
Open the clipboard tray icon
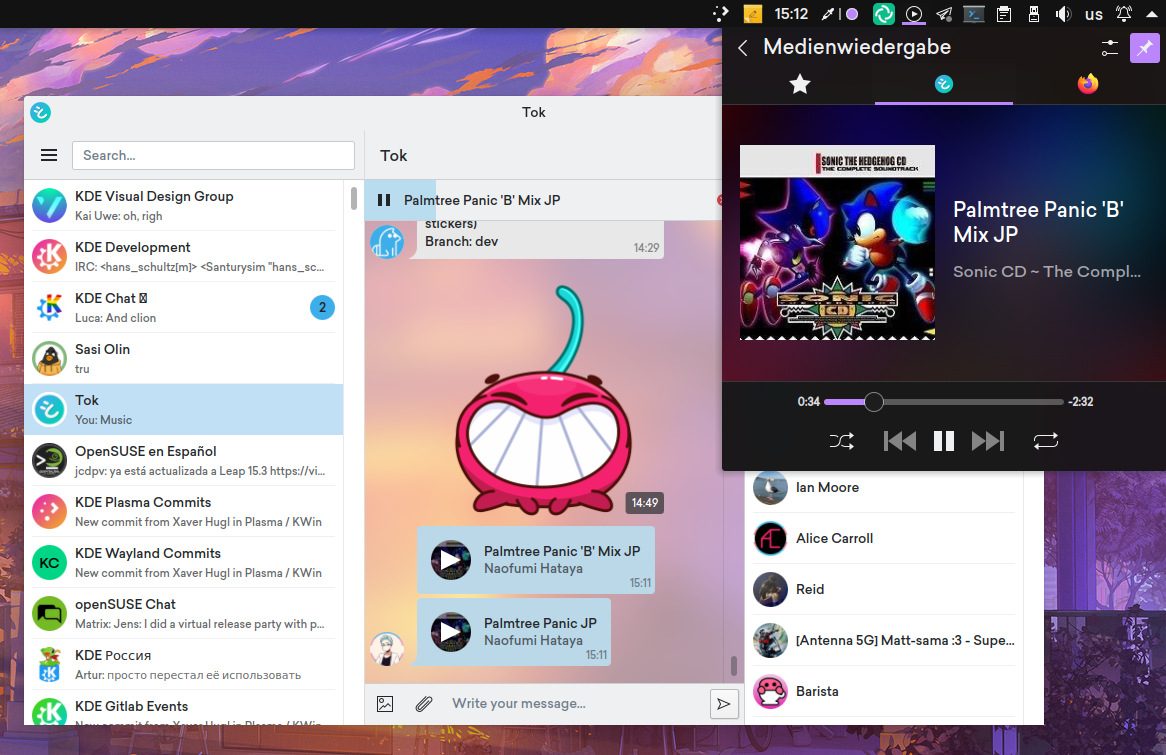(x=1004, y=13)
